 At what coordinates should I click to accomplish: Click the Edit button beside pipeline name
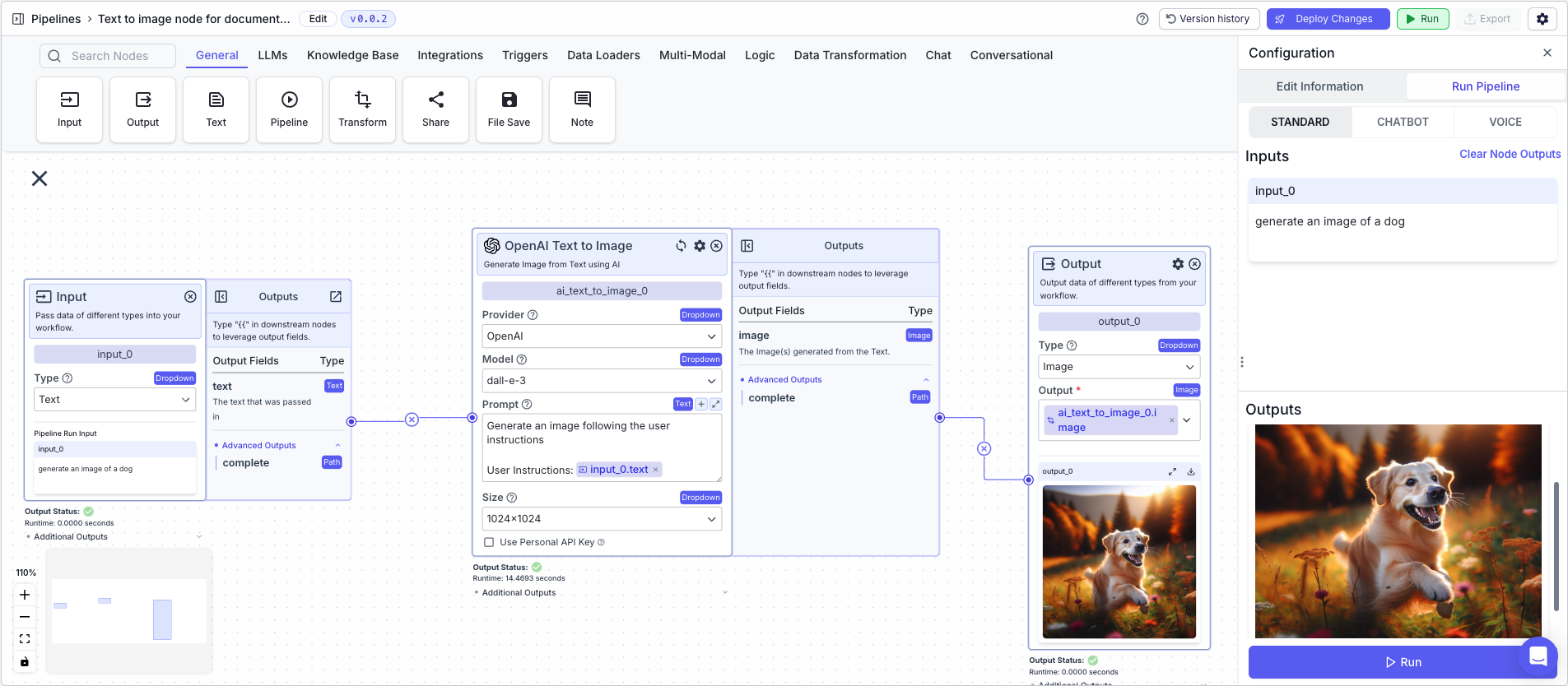point(318,19)
